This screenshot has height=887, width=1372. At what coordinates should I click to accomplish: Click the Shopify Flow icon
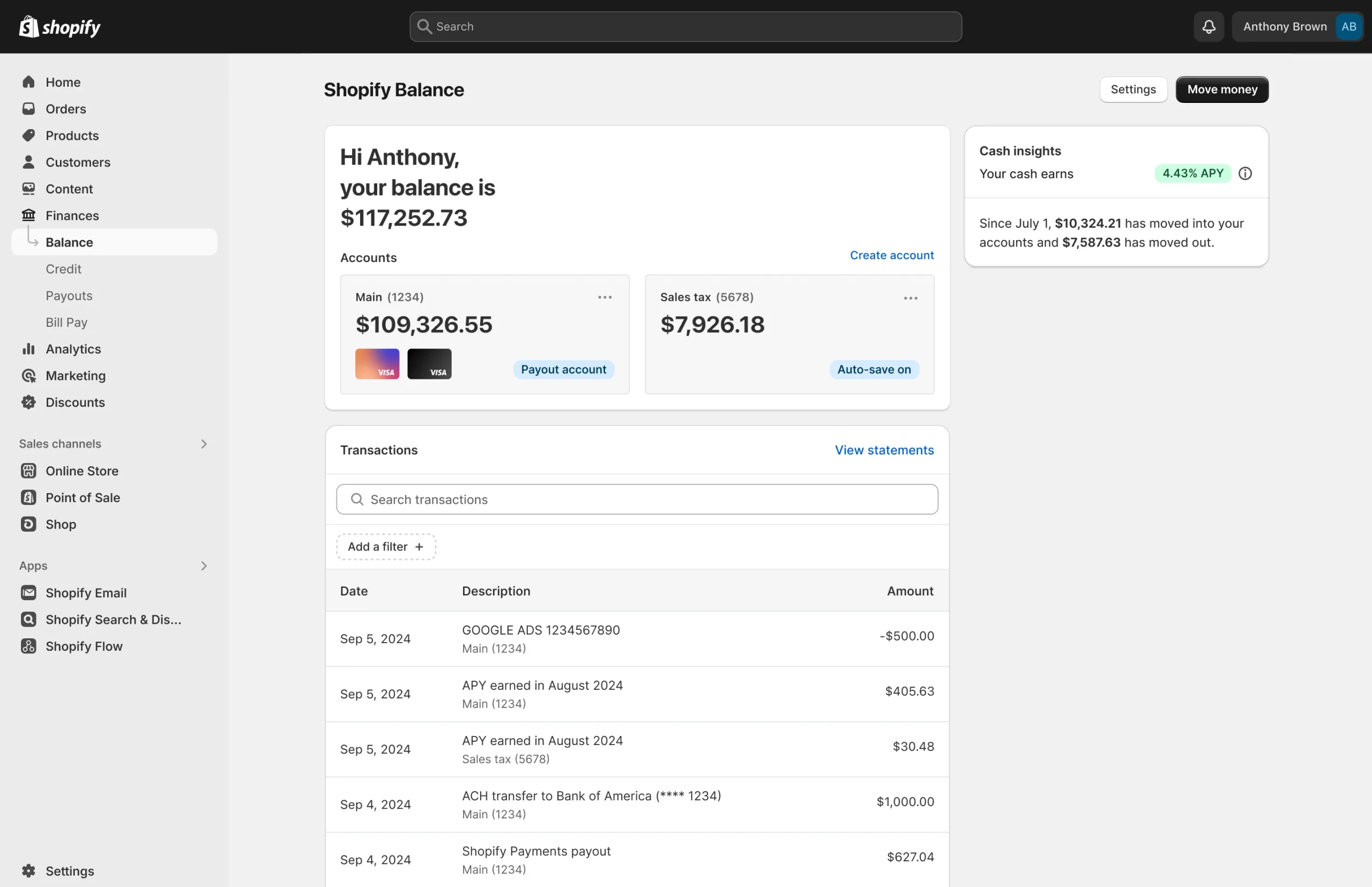point(28,646)
